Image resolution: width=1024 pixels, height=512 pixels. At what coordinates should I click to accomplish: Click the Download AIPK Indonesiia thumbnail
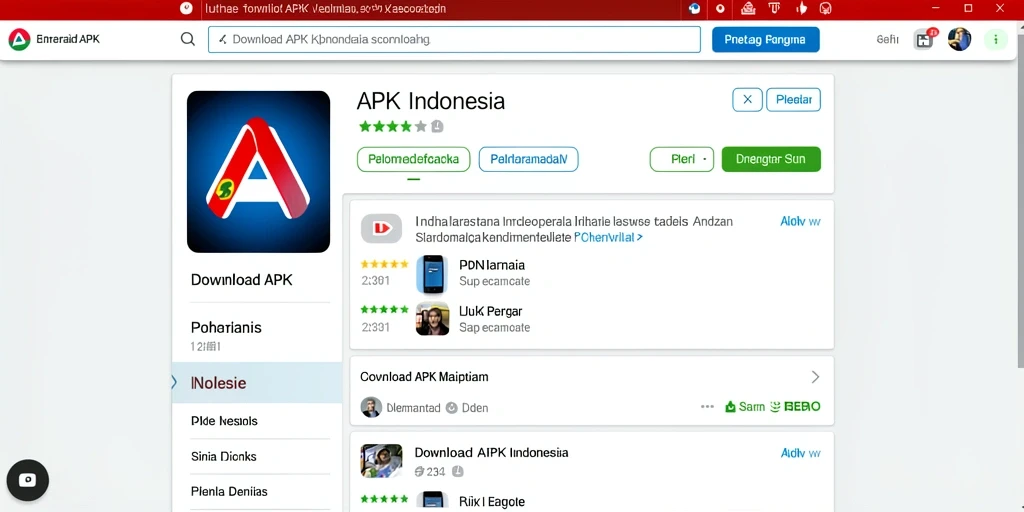tap(381, 460)
